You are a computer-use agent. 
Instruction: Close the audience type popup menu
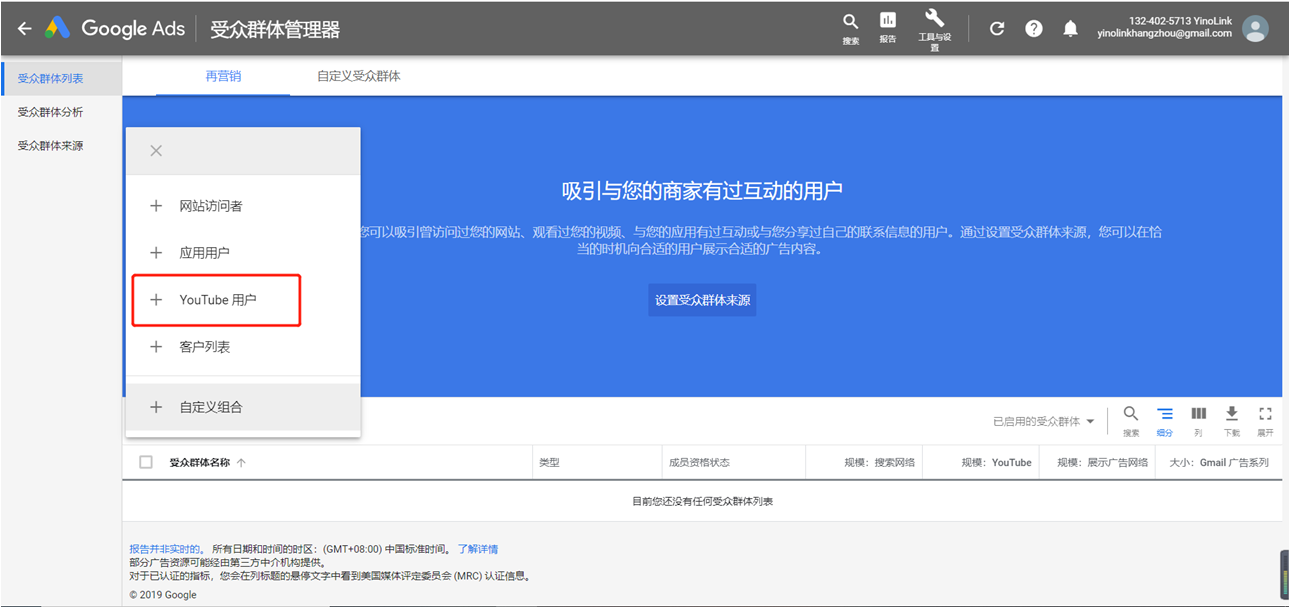point(155,151)
